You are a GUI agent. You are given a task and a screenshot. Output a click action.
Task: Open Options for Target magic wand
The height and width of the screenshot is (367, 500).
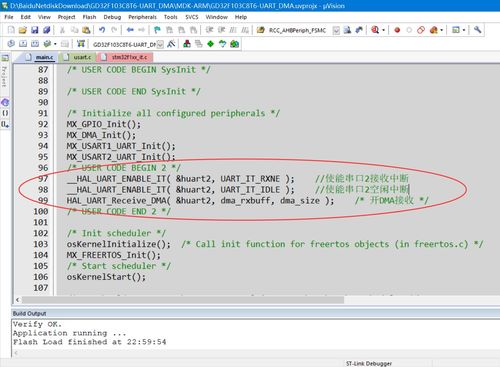tap(171, 44)
